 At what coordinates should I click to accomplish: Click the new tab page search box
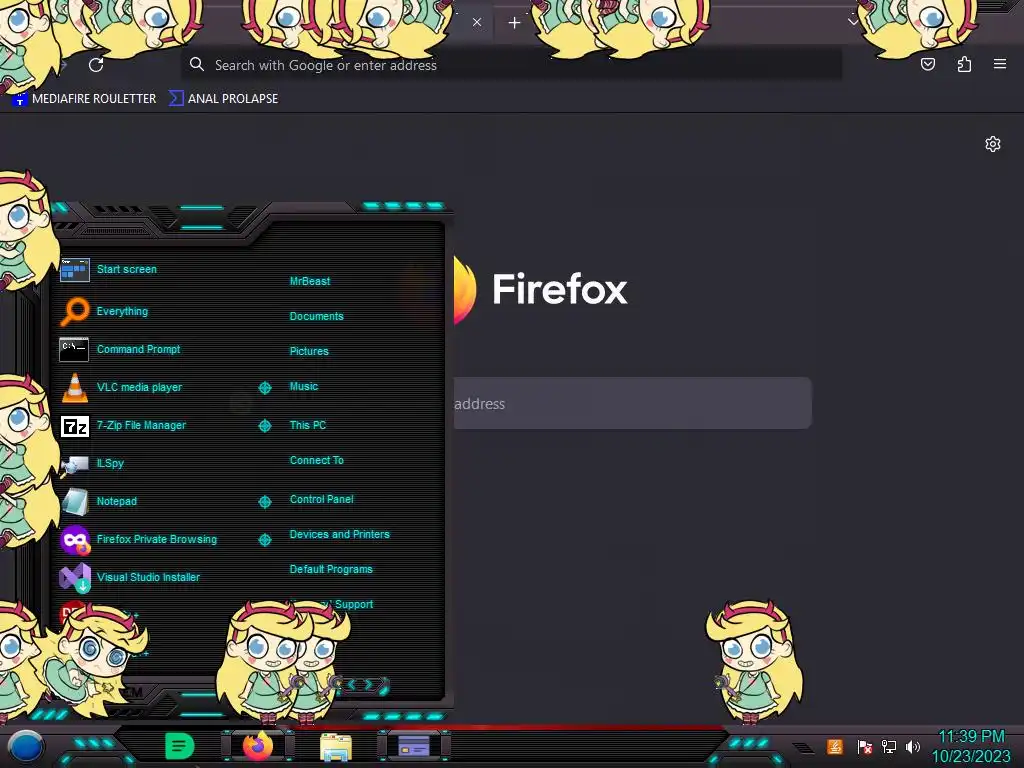tap(632, 404)
